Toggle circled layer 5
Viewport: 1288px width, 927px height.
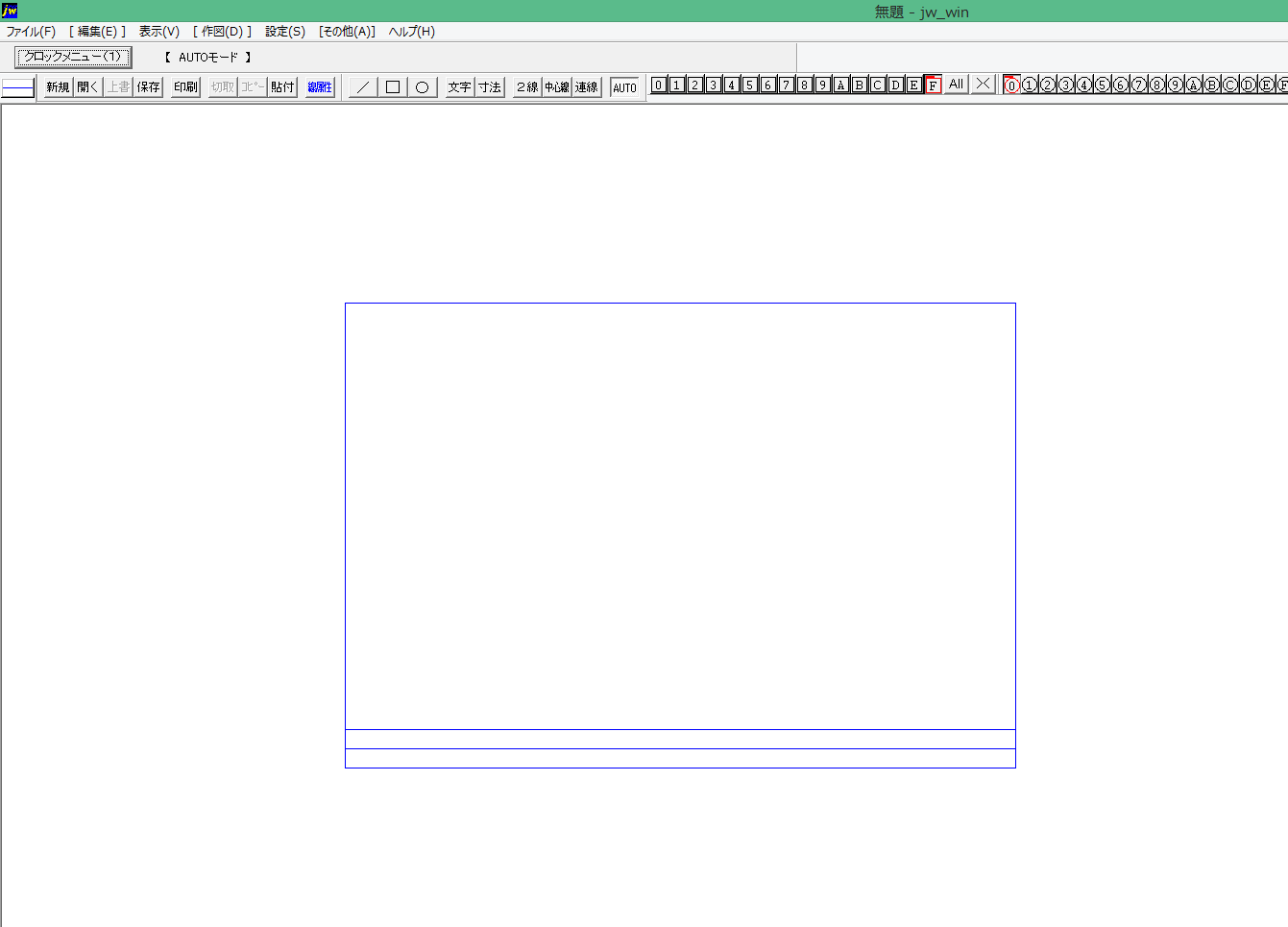click(x=1103, y=85)
